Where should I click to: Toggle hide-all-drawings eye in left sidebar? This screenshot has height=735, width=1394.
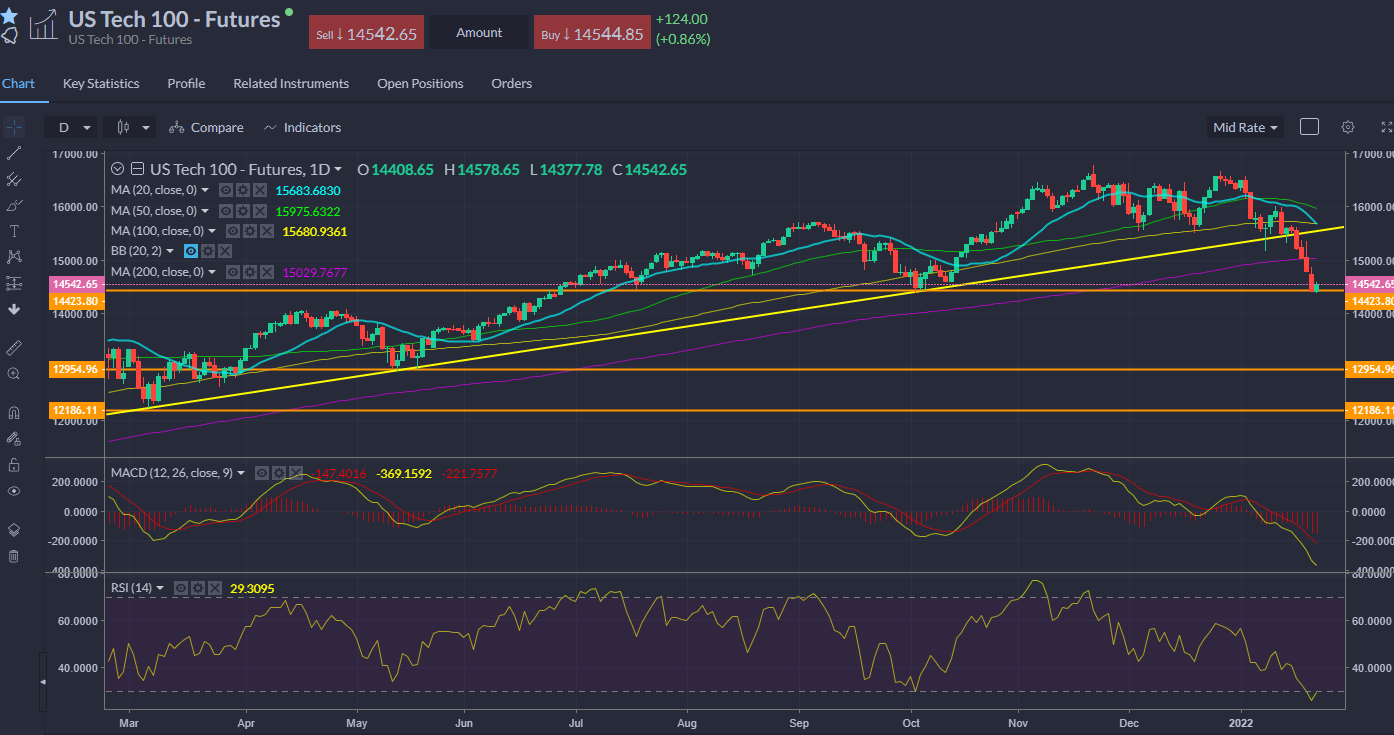point(14,491)
